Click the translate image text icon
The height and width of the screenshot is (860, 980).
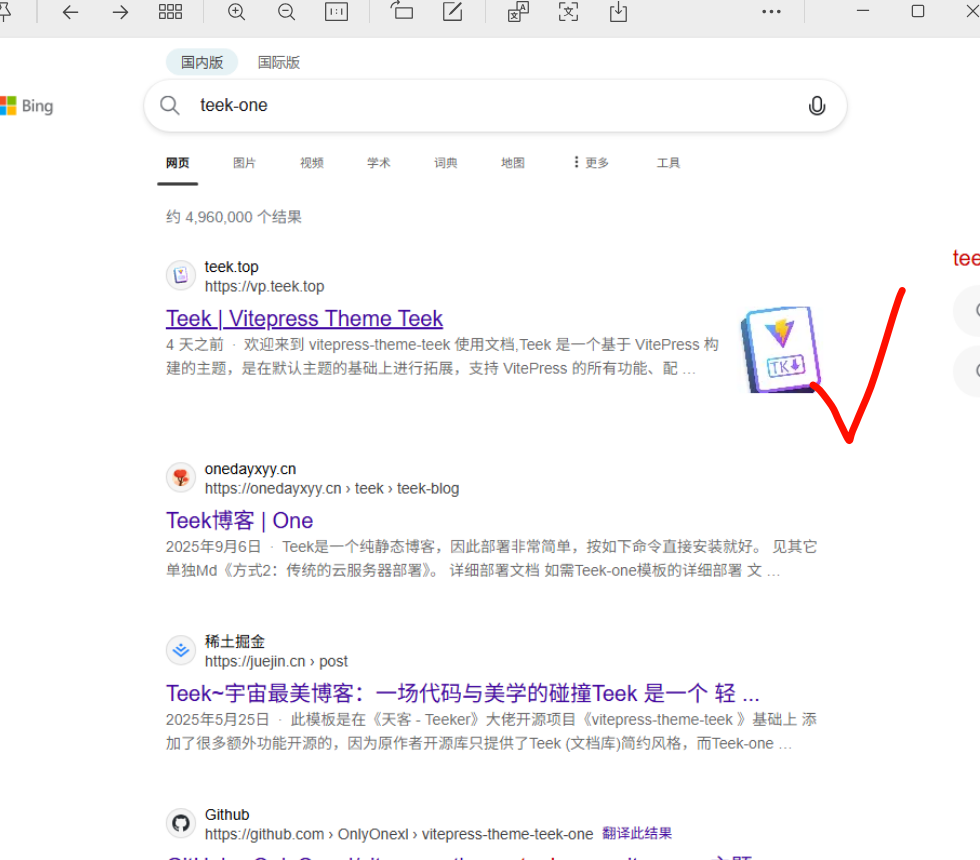click(x=518, y=12)
